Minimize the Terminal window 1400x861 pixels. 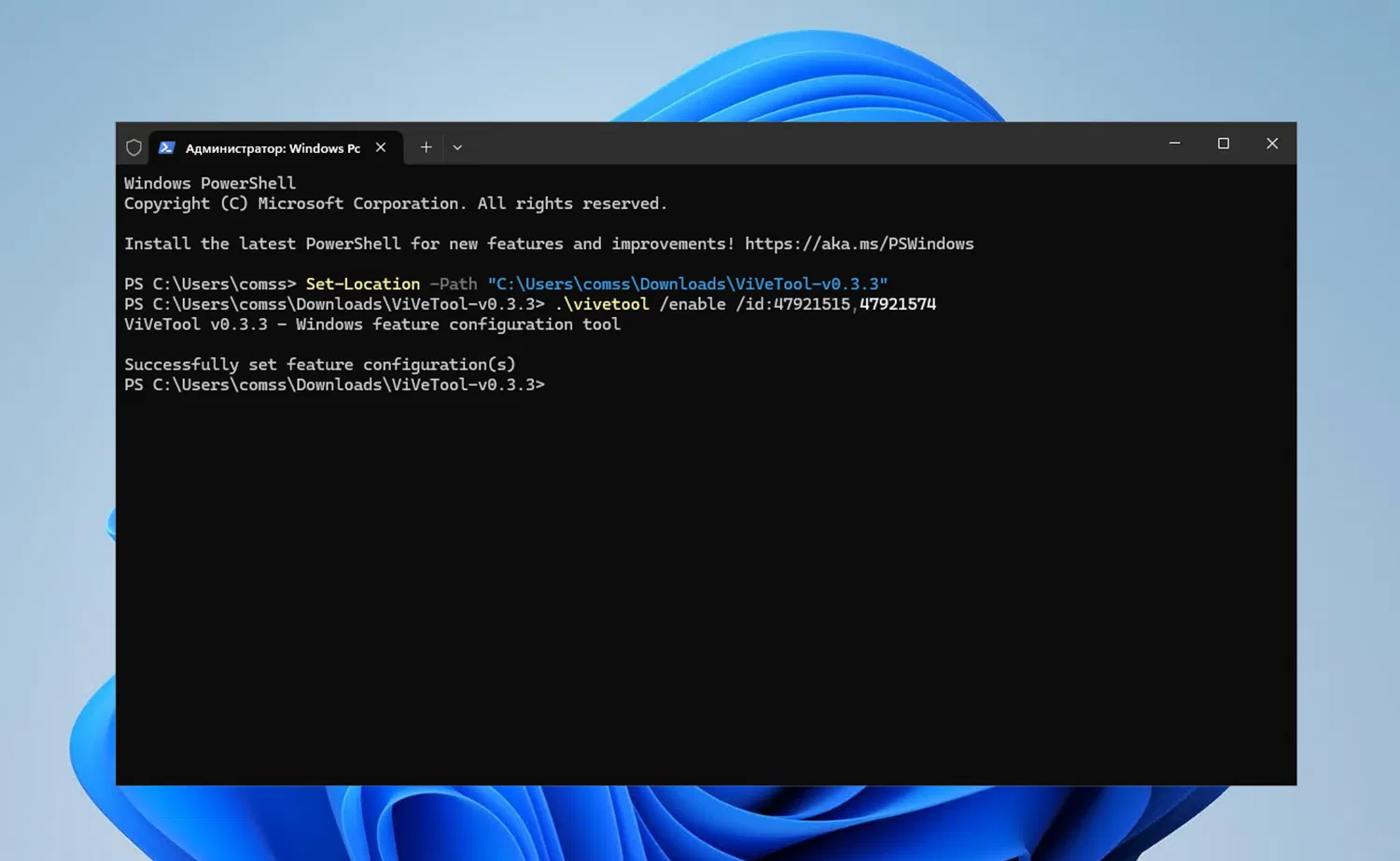pos(1175,144)
